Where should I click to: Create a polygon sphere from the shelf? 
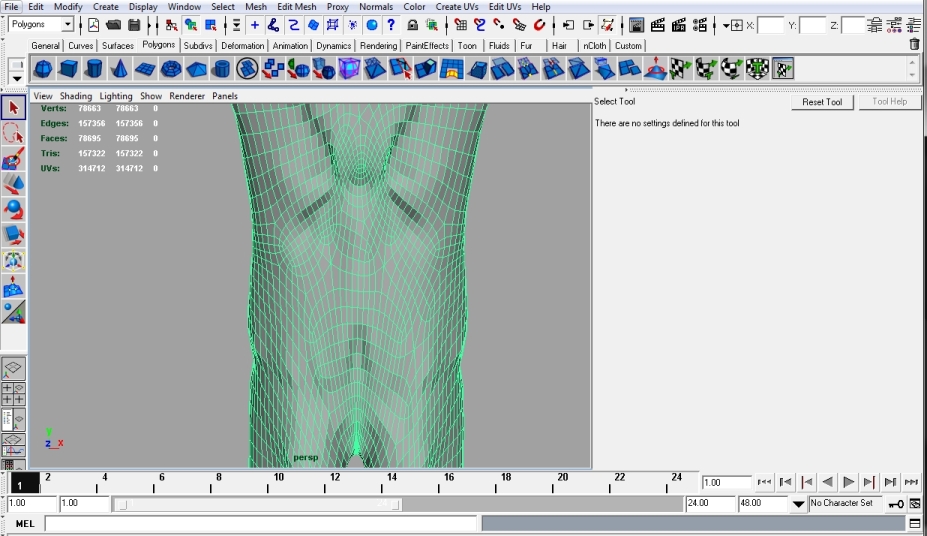(43, 69)
